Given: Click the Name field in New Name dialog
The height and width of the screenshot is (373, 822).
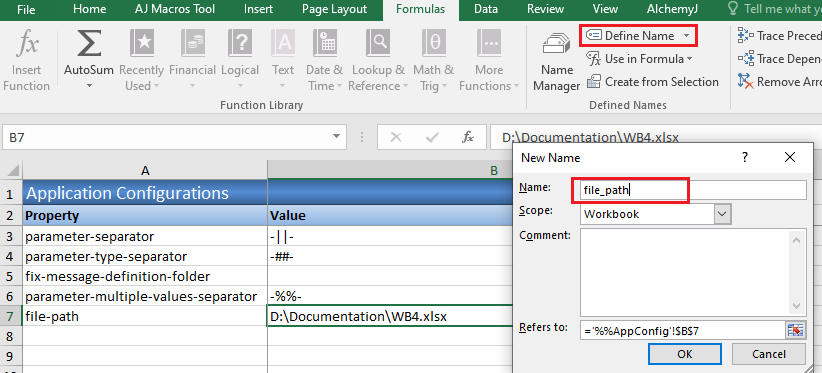Looking at the screenshot, I should point(693,190).
